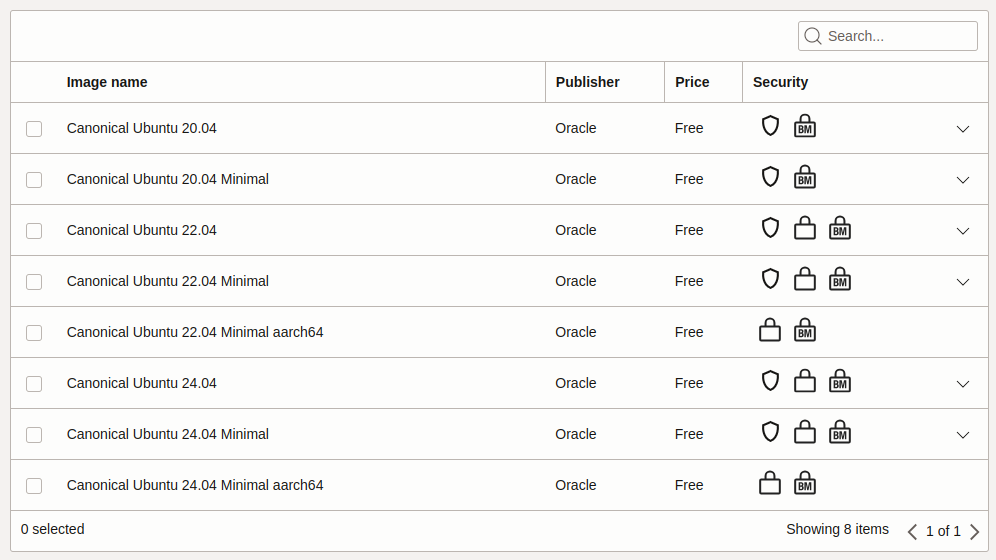Click the plain lock icon for Ubuntu 22.04 Minimal aarch64
This screenshot has height=560, width=996.
[x=770, y=330]
